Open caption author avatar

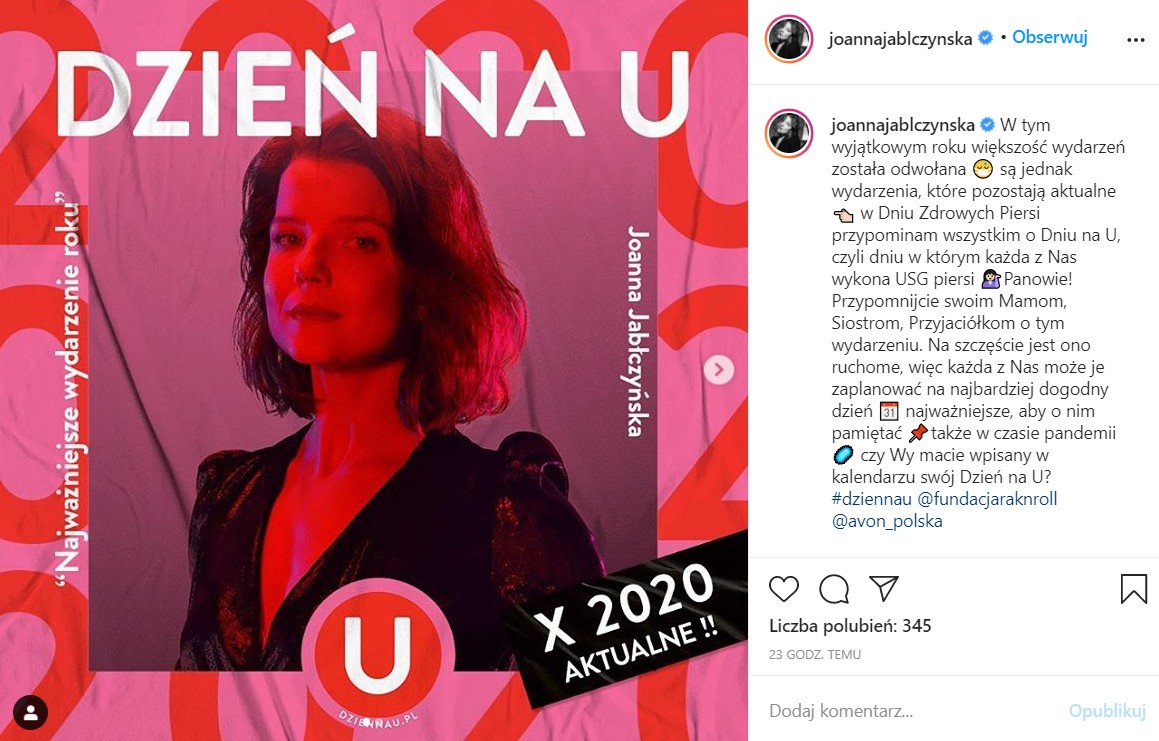click(x=789, y=133)
